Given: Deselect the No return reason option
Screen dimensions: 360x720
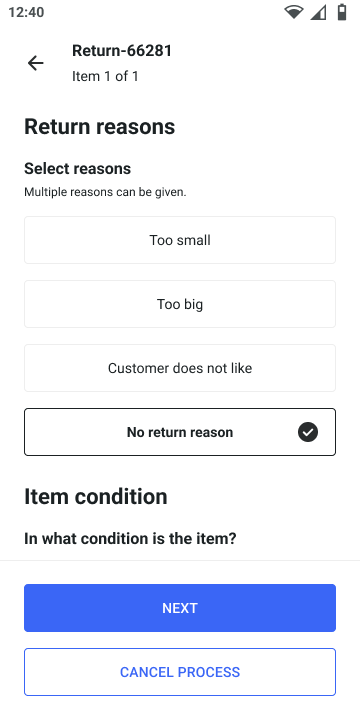Looking at the screenshot, I should (180, 432).
